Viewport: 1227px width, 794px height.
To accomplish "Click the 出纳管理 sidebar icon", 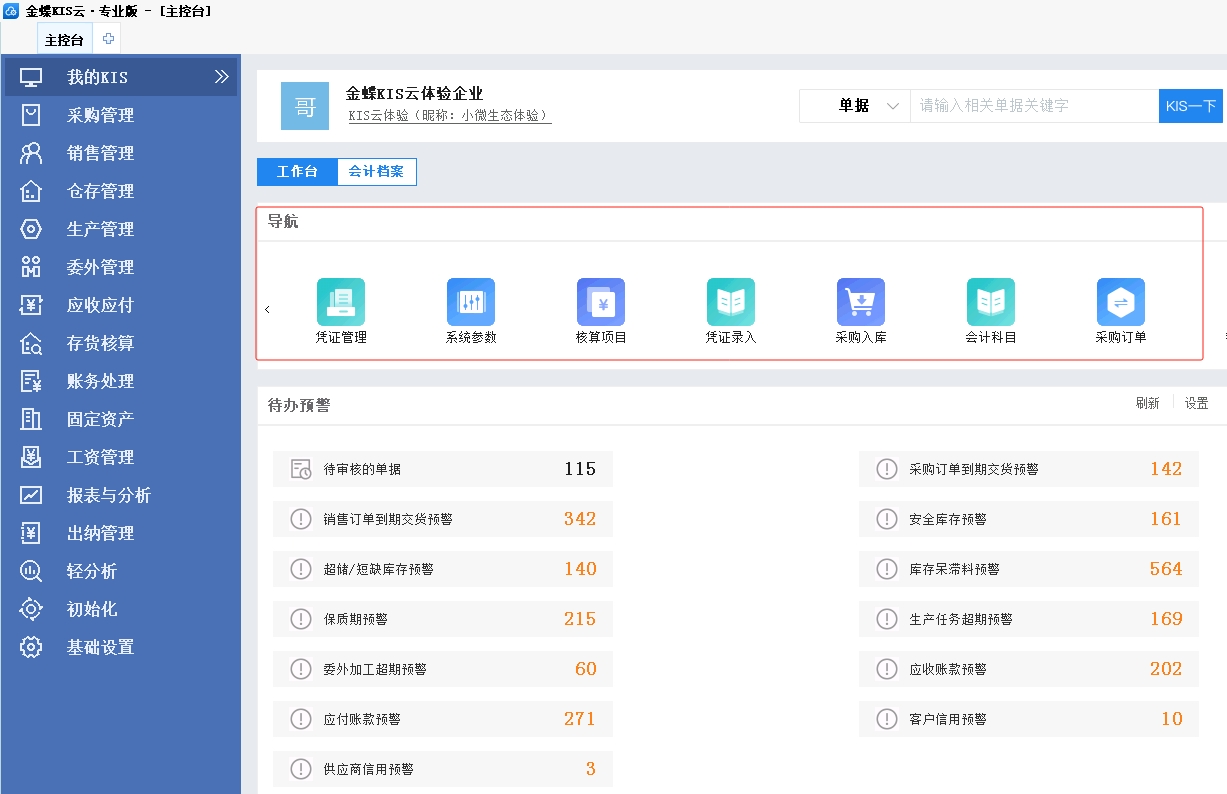I will tap(32, 533).
